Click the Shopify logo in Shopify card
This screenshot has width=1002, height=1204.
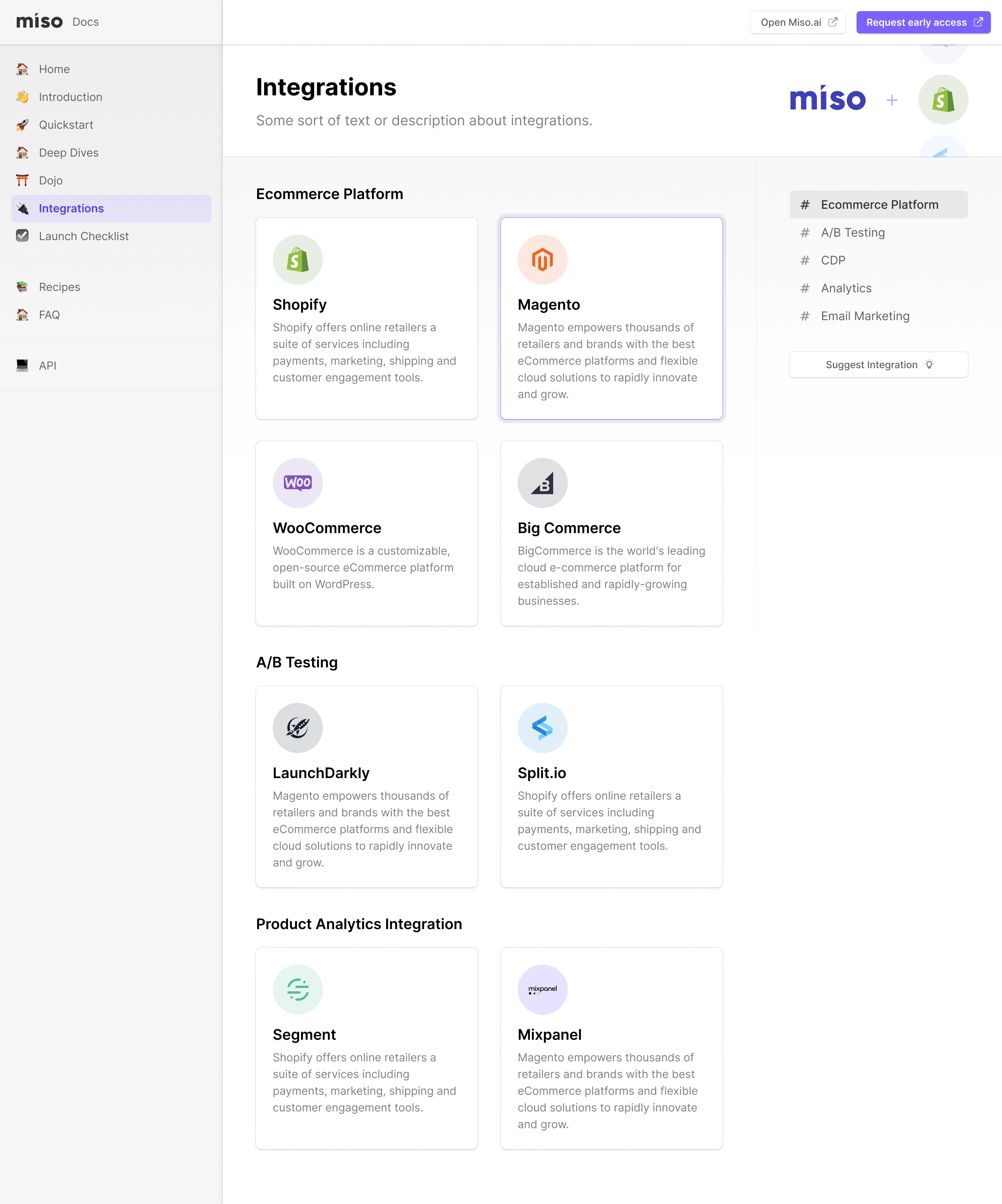[x=297, y=259]
